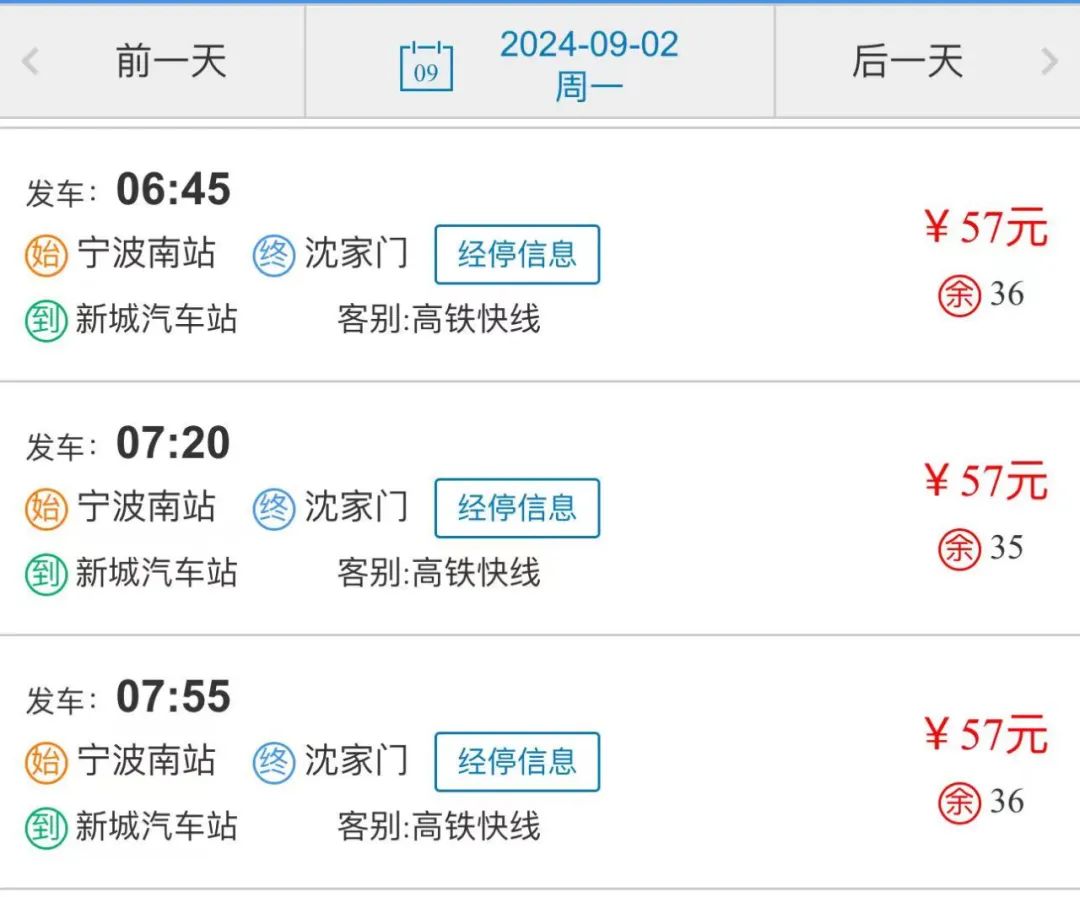Open the 2024-09-02 date selector
Viewport: 1080px width, 897px height.
(589, 65)
